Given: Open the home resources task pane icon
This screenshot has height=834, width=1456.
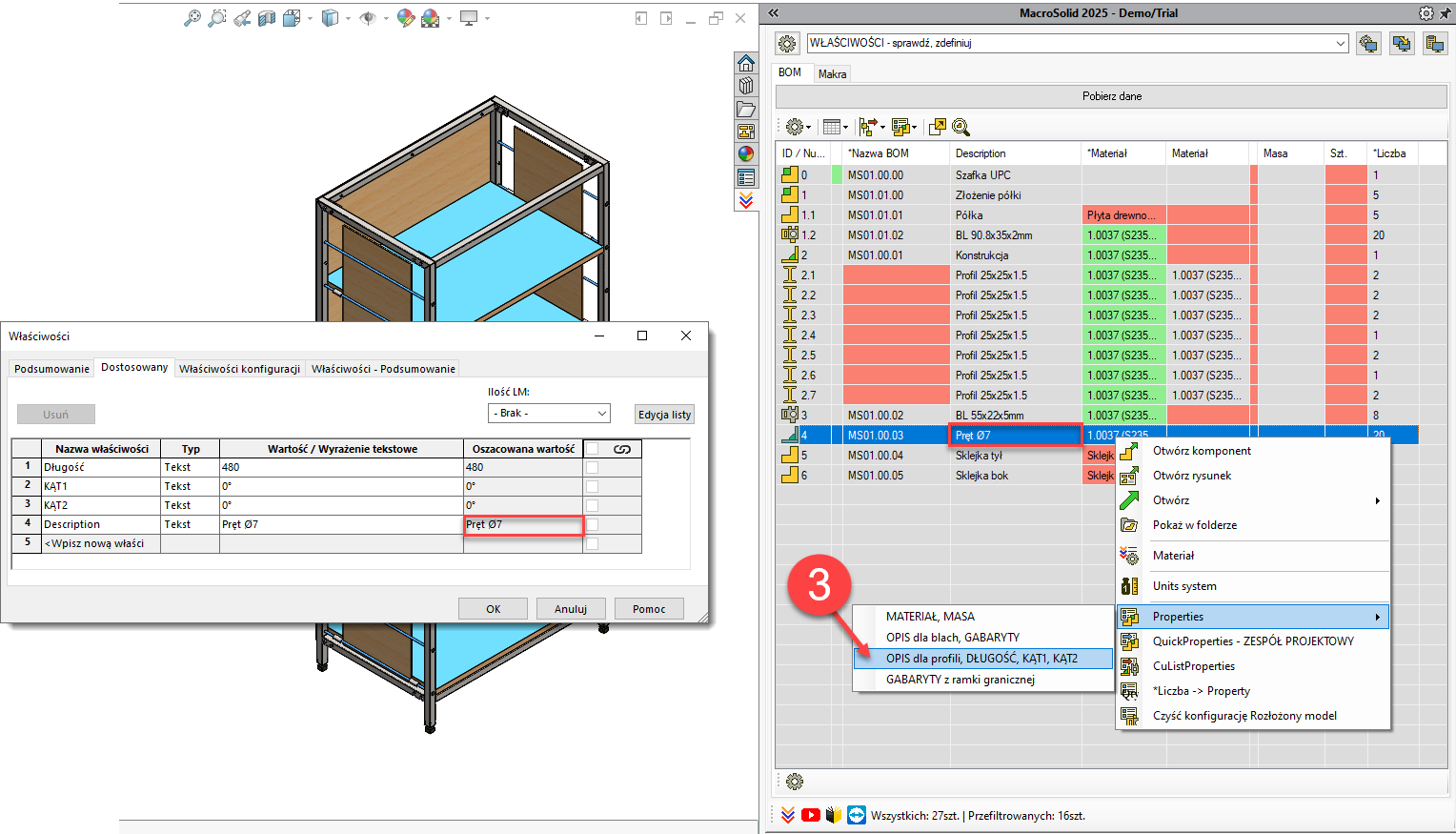Looking at the screenshot, I should point(746,63).
